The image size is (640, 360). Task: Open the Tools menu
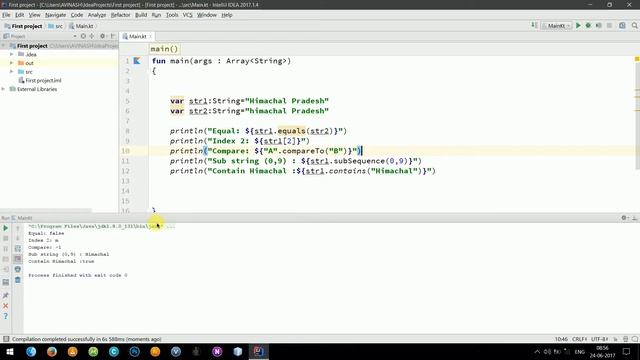tap(172, 15)
